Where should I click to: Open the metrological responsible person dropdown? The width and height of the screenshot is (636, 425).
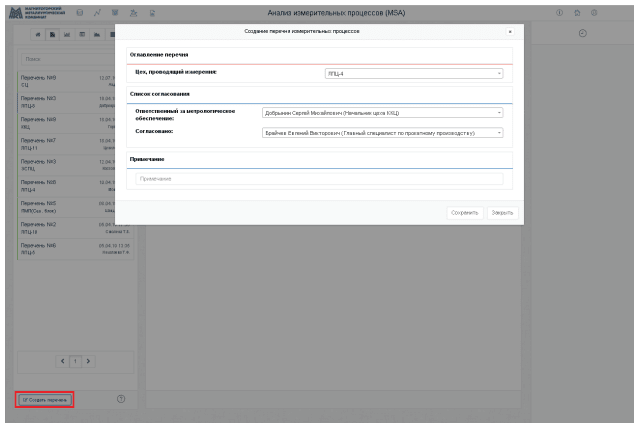[x=381, y=113]
